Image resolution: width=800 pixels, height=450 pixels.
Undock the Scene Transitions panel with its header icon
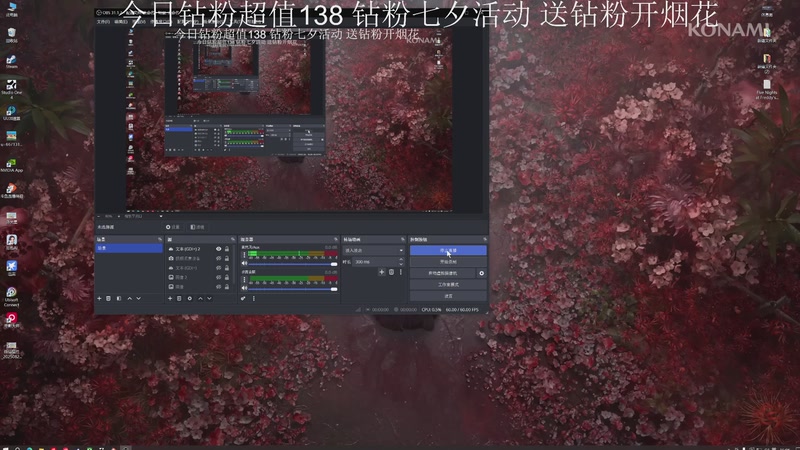point(403,239)
